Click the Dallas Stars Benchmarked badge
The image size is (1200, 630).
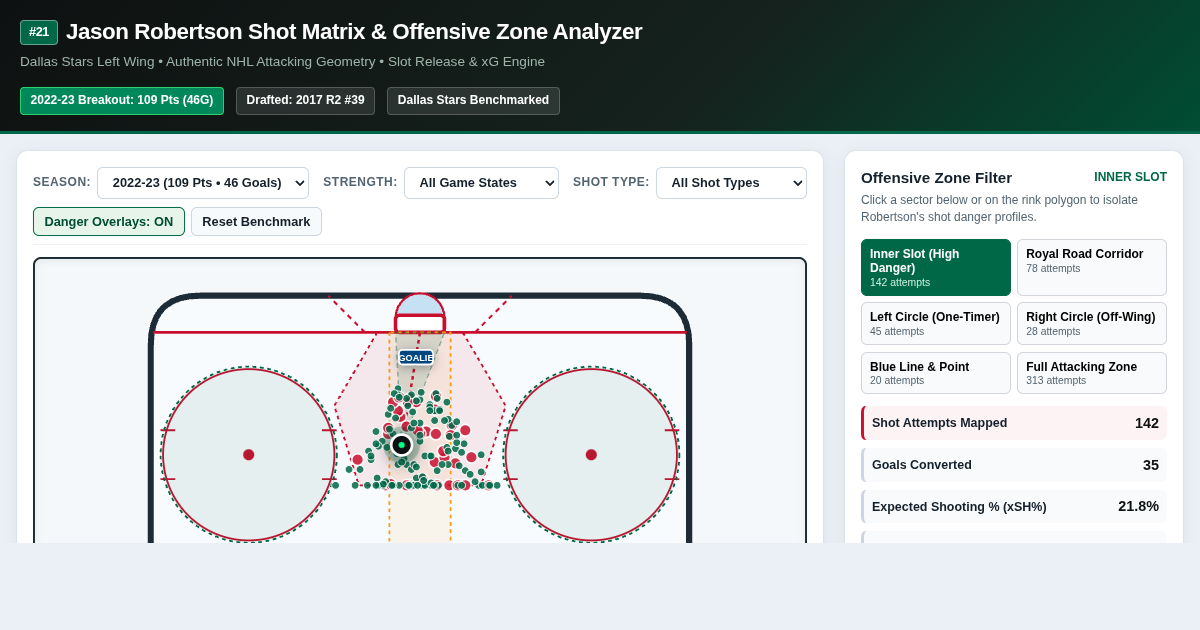click(x=473, y=101)
